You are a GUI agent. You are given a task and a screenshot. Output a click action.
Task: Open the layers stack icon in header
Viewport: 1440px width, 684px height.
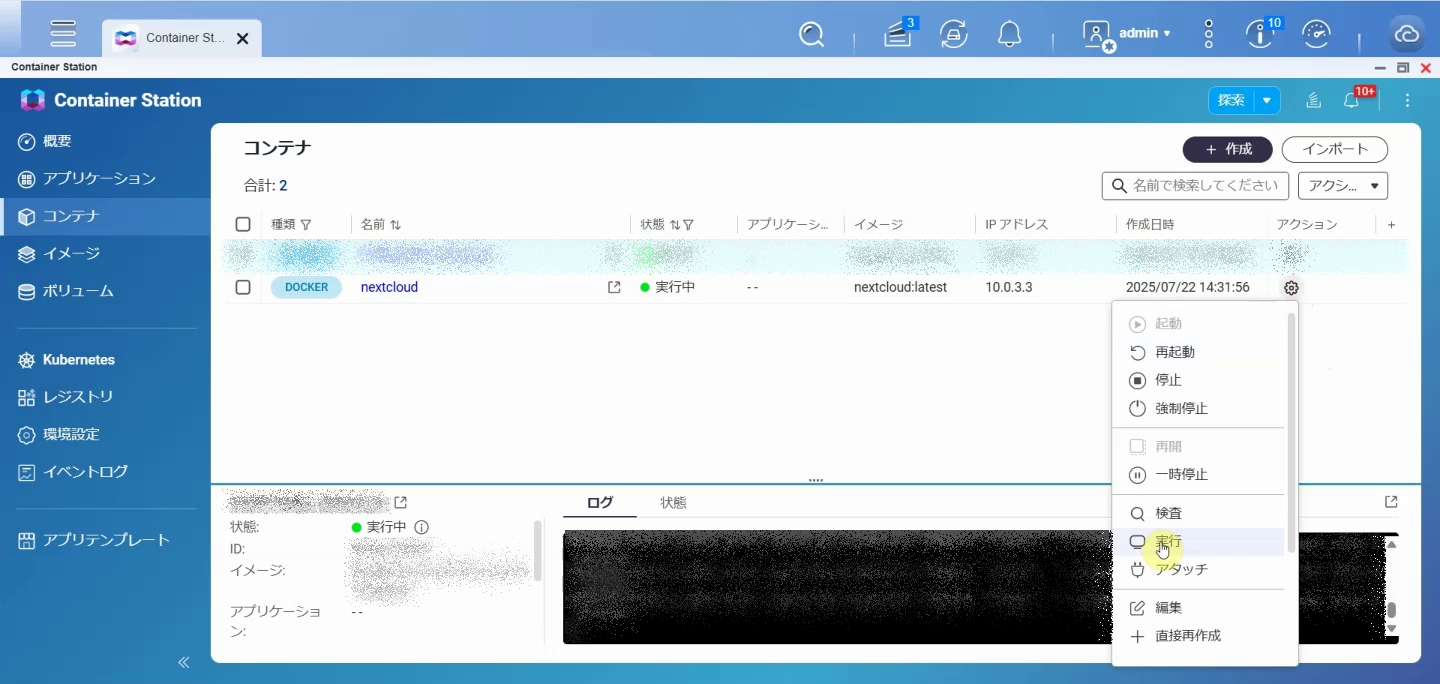[1314, 100]
